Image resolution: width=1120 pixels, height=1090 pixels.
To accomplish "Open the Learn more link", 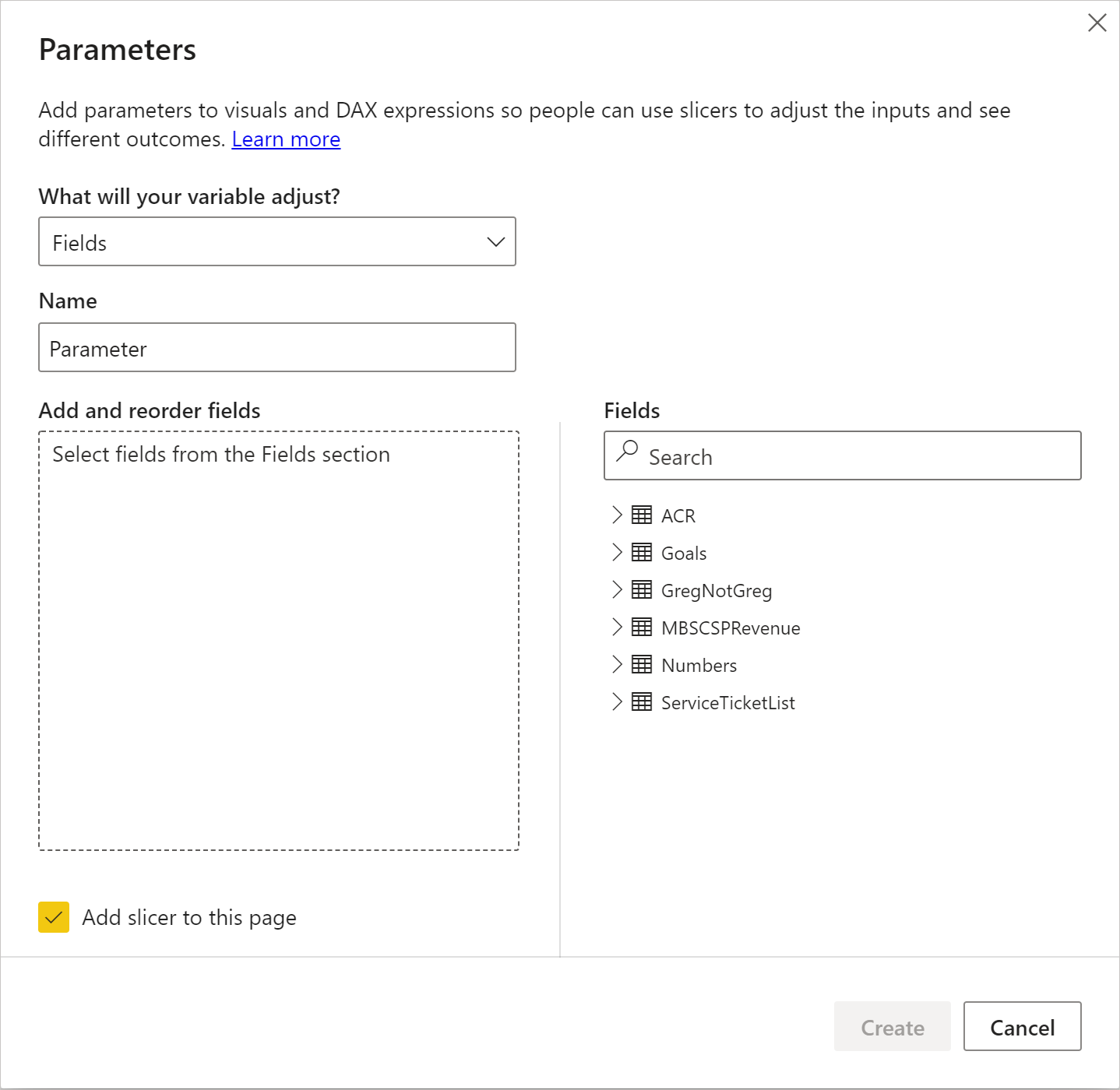I will pyautogui.click(x=286, y=139).
